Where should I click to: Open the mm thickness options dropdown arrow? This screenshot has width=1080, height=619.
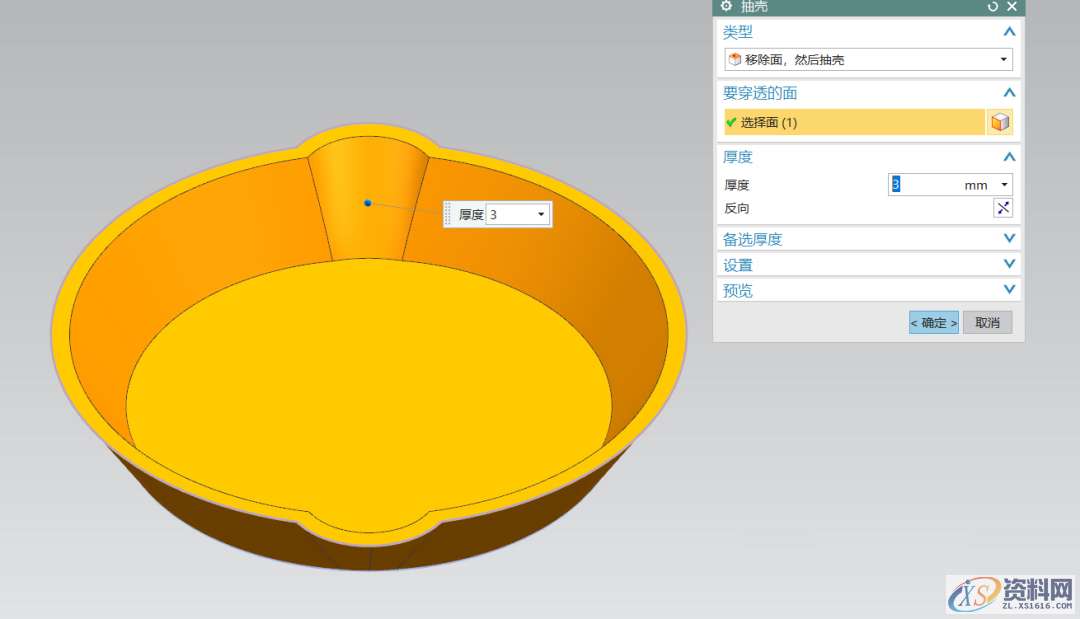1004,185
